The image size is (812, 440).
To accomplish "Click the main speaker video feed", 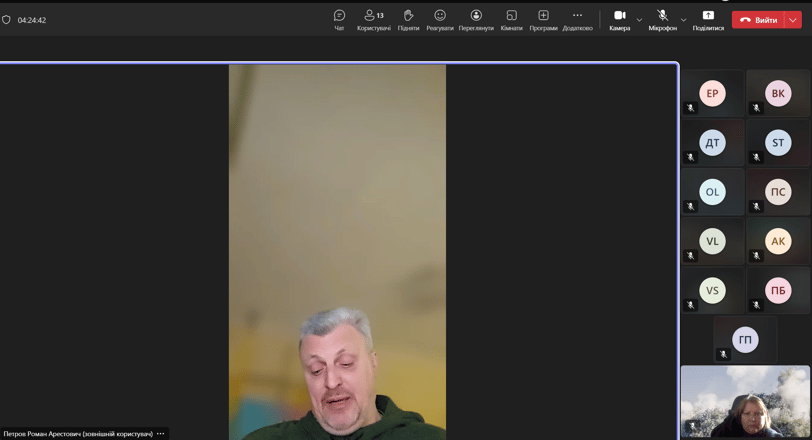I will tap(337, 252).
